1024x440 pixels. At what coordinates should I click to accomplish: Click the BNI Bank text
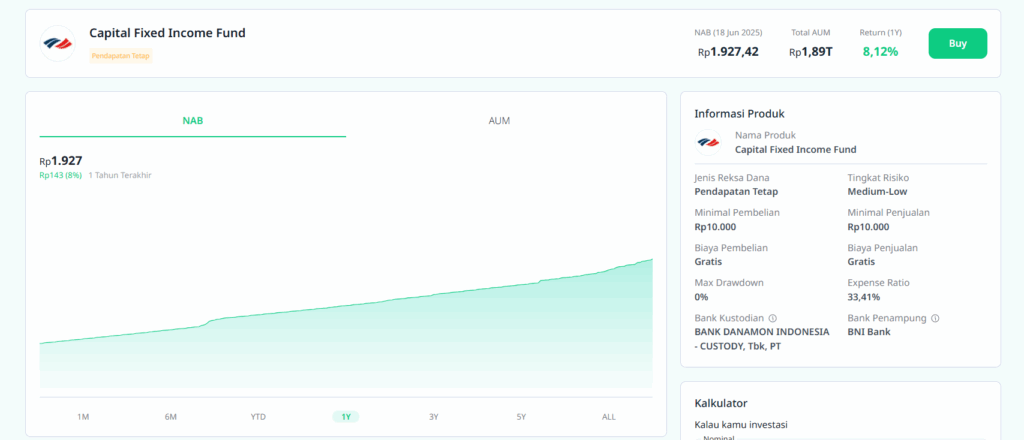pos(869,332)
